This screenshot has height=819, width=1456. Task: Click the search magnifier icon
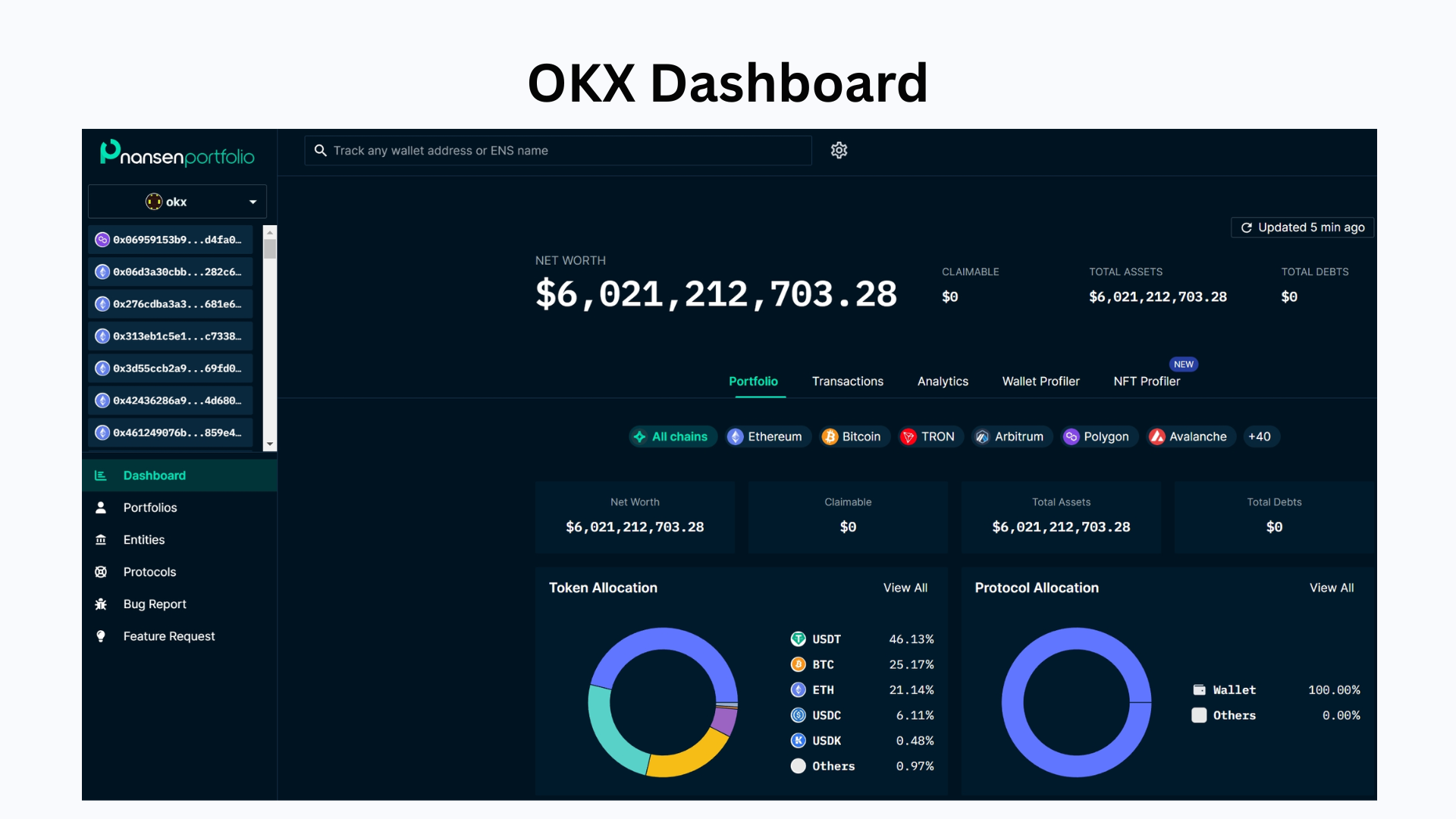click(x=320, y=150)
